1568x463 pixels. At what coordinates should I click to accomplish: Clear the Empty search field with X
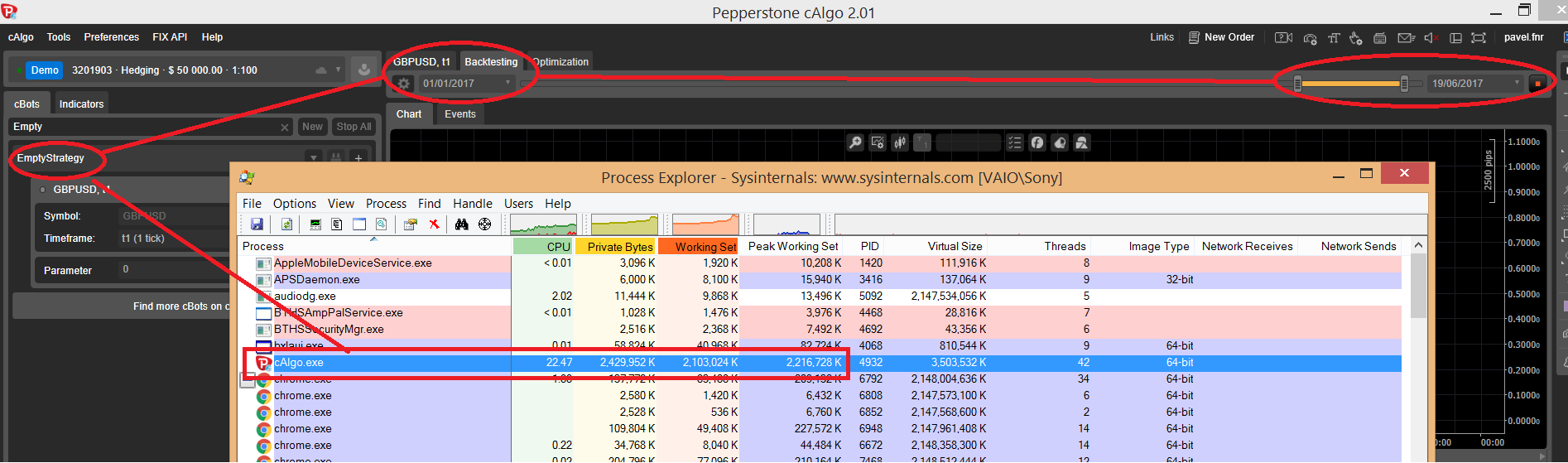285,128
